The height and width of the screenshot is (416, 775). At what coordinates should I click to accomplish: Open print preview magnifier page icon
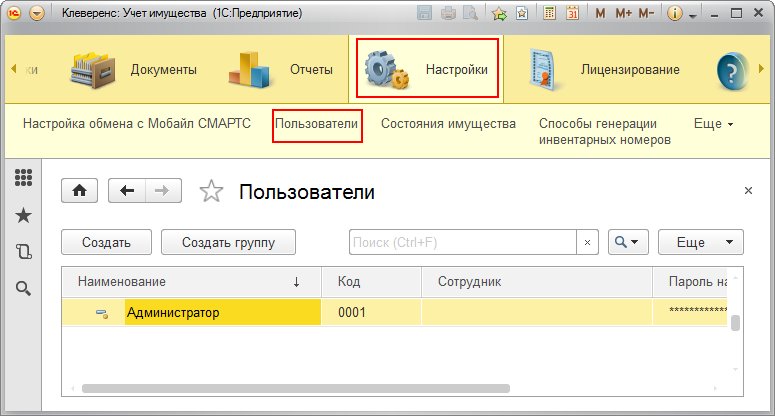point(471,13)
